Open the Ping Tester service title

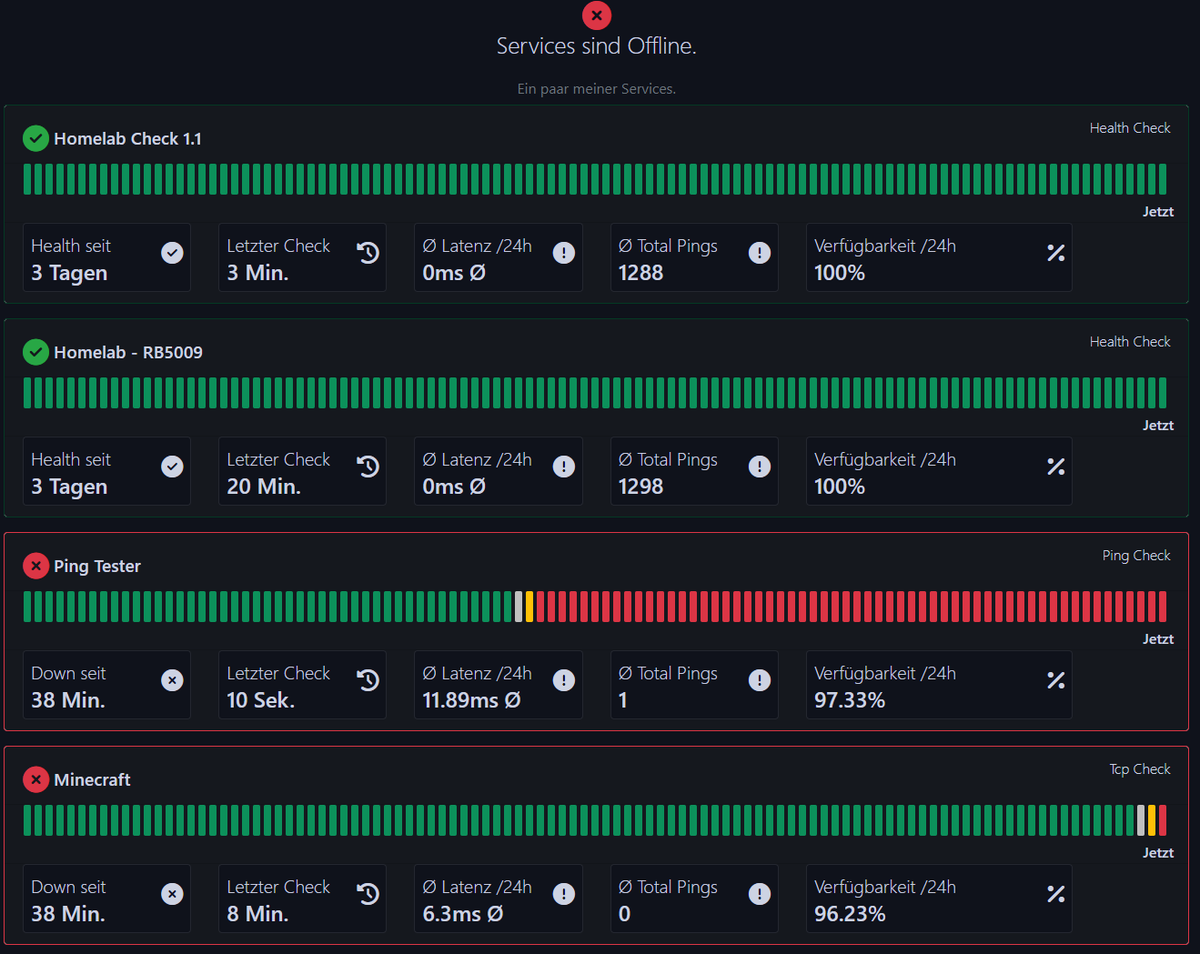click(x=97, y=567)
